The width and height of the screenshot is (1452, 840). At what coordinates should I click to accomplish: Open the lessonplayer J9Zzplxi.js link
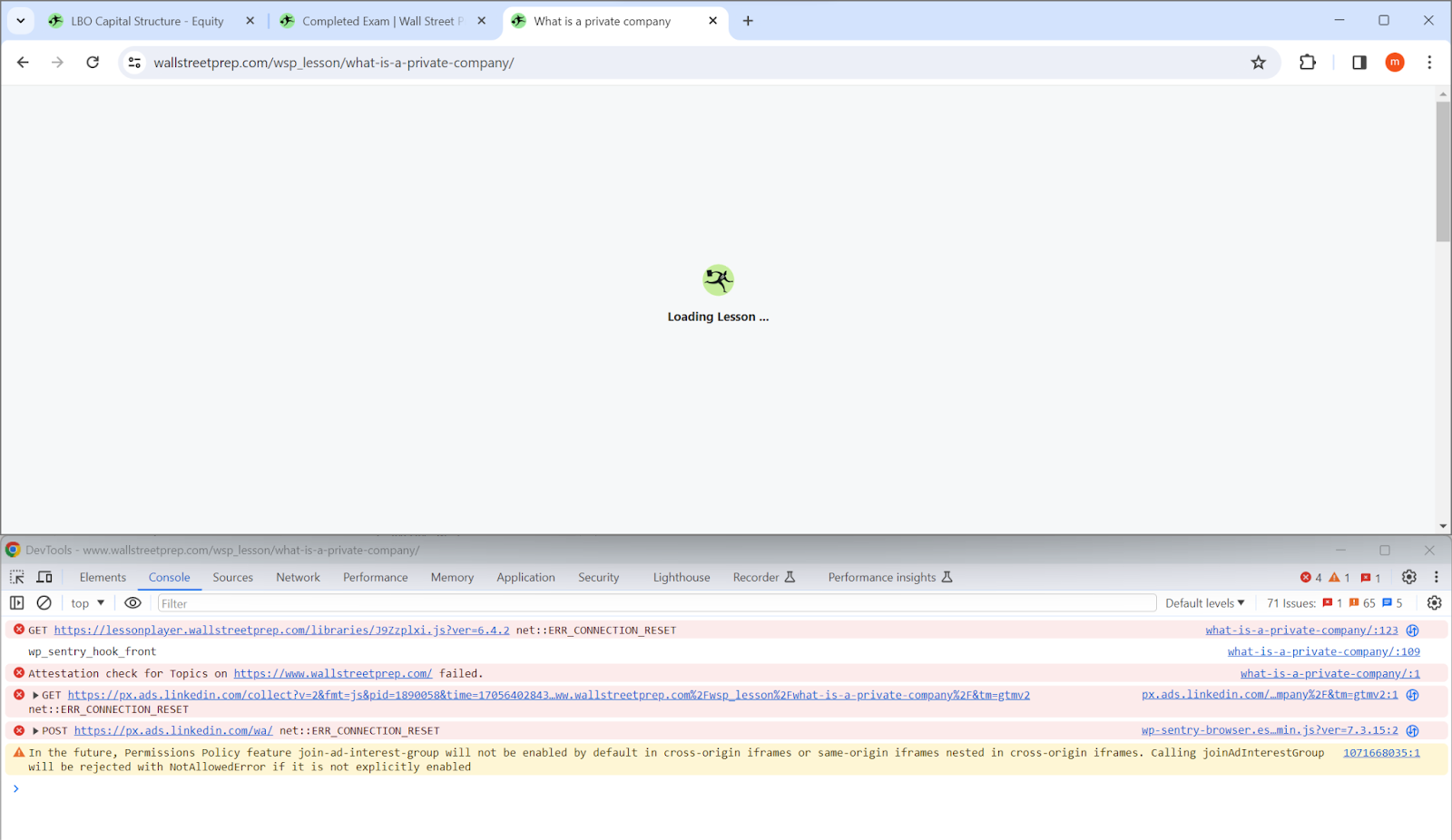tap(281, 630)
